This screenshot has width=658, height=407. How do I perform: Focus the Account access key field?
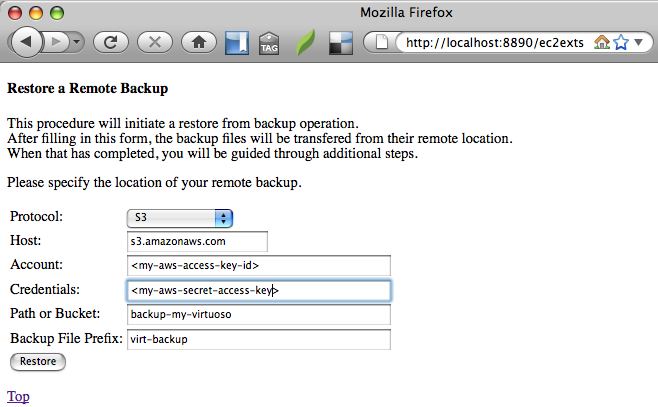tap(258, 266)
